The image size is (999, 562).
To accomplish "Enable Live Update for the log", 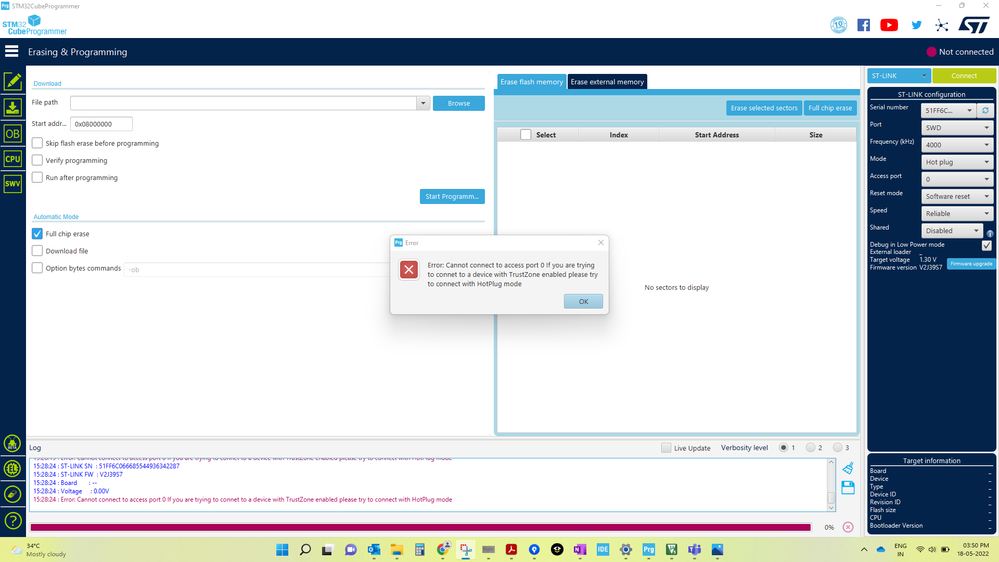I will click(x=666, y=448).
